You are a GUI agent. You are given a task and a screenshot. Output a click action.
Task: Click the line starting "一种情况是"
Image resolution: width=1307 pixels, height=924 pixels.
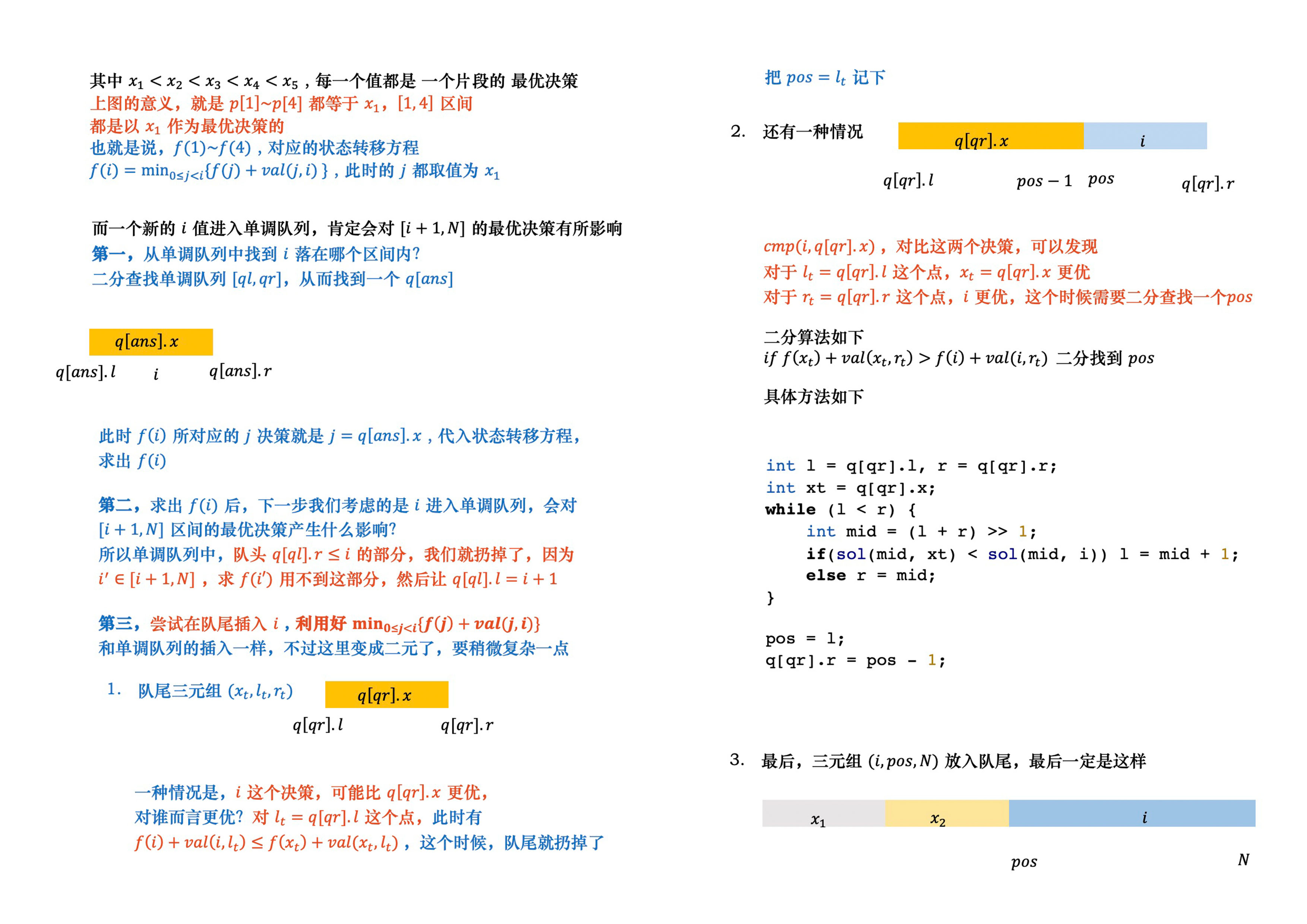pos(312,792)
